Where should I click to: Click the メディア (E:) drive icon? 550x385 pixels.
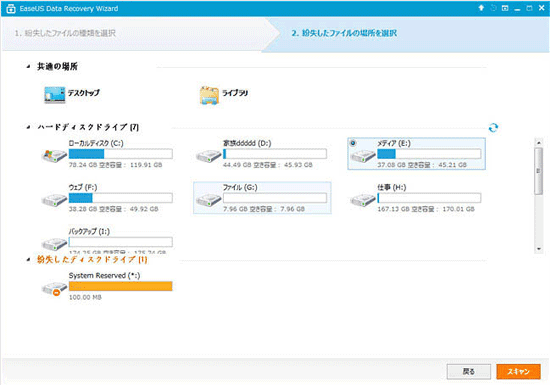(x=363, y=156)
